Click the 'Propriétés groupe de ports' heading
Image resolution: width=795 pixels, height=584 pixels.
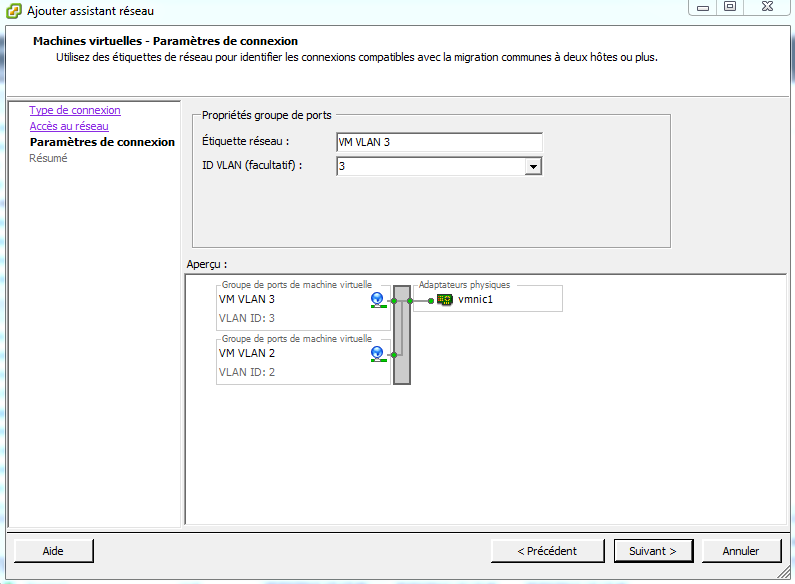(x=267, y=115)
